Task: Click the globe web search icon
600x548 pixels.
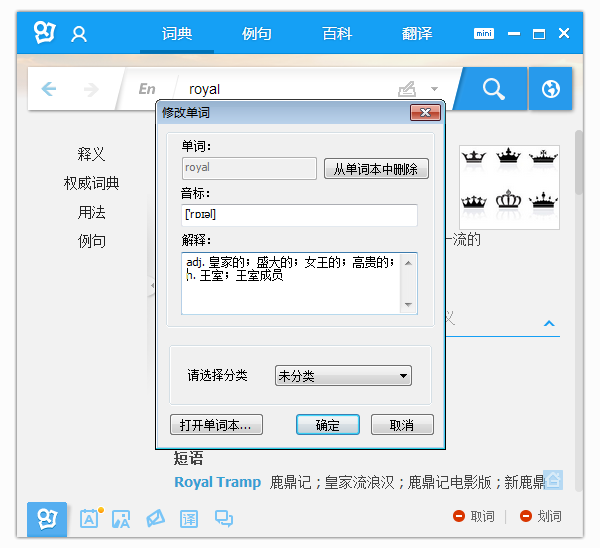Action: (x=551, y=89)
